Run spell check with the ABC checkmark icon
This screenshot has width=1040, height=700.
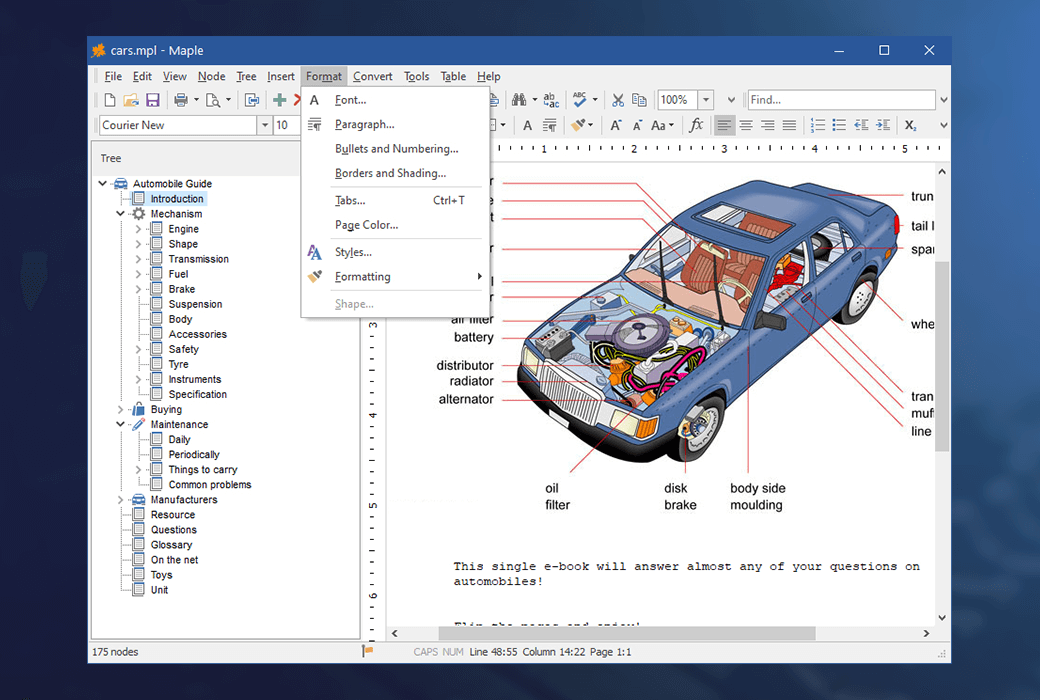tap(580, 100)
